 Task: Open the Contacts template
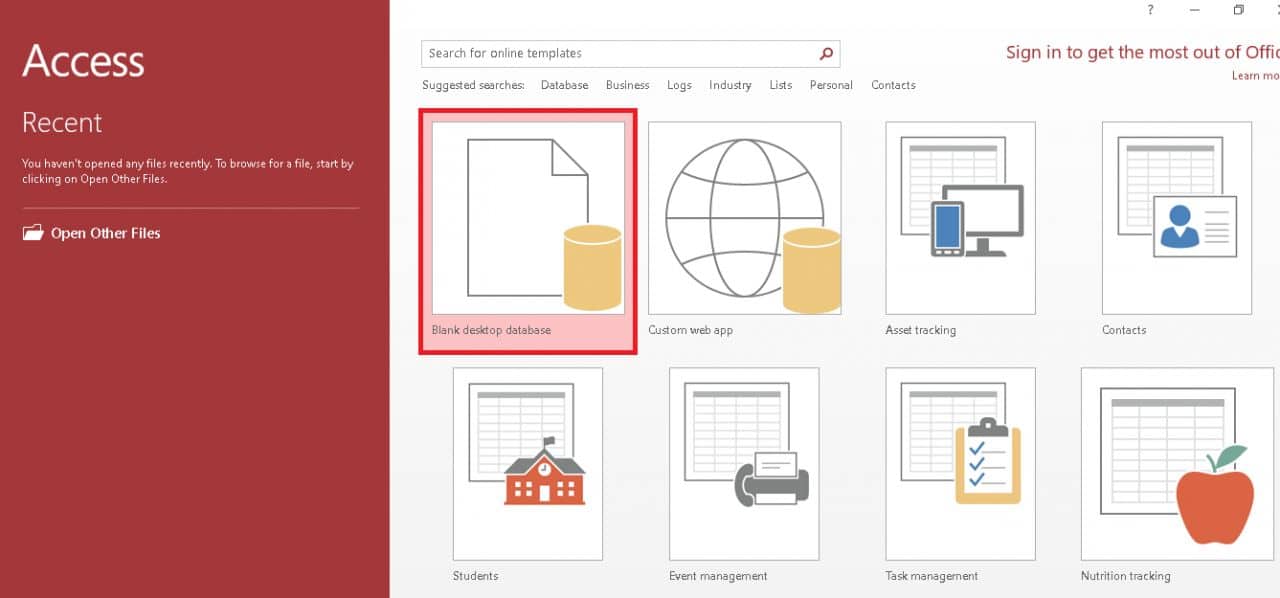coord(1176,218)
